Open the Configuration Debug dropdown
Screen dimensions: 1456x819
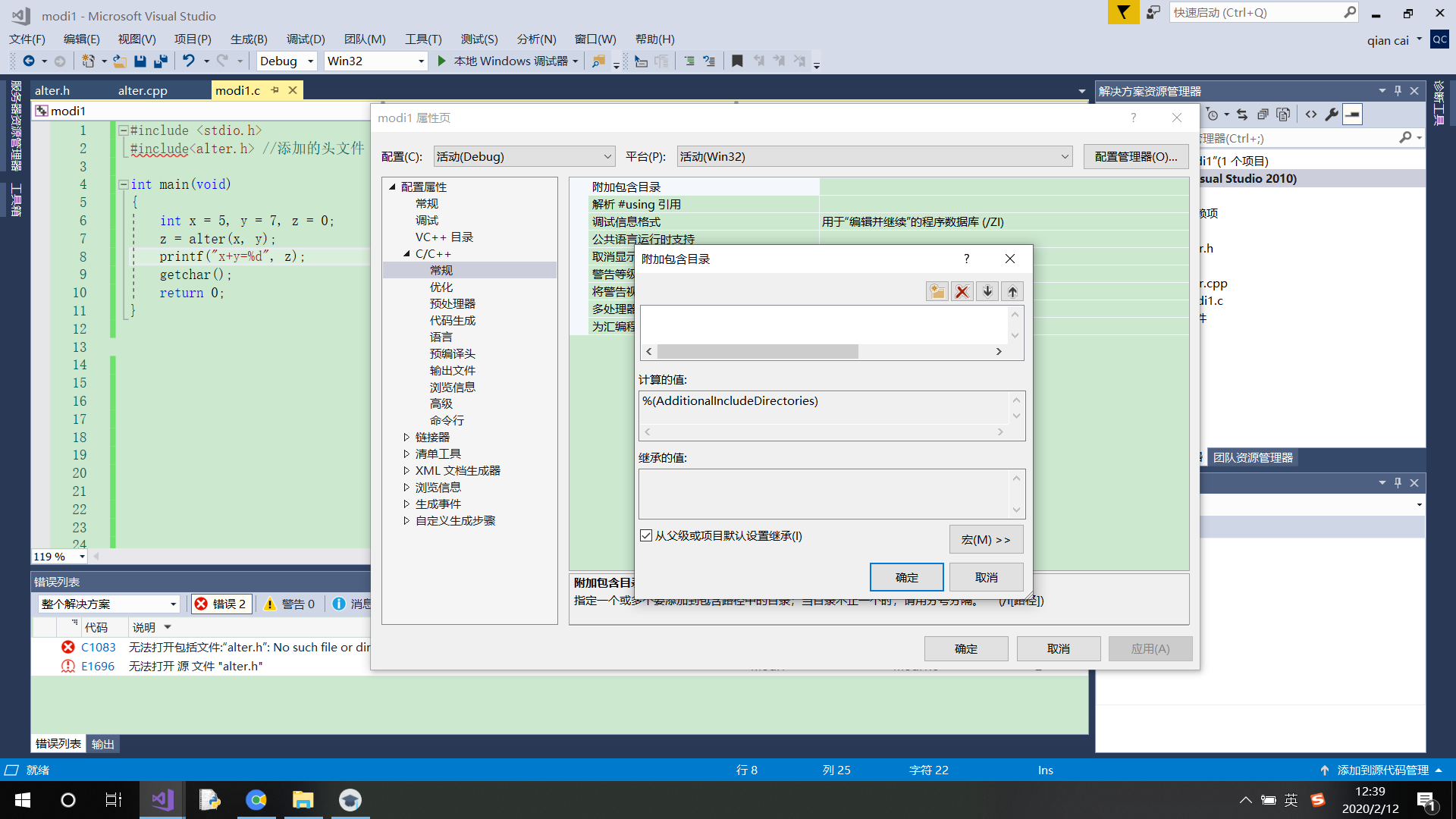(523, 156)
